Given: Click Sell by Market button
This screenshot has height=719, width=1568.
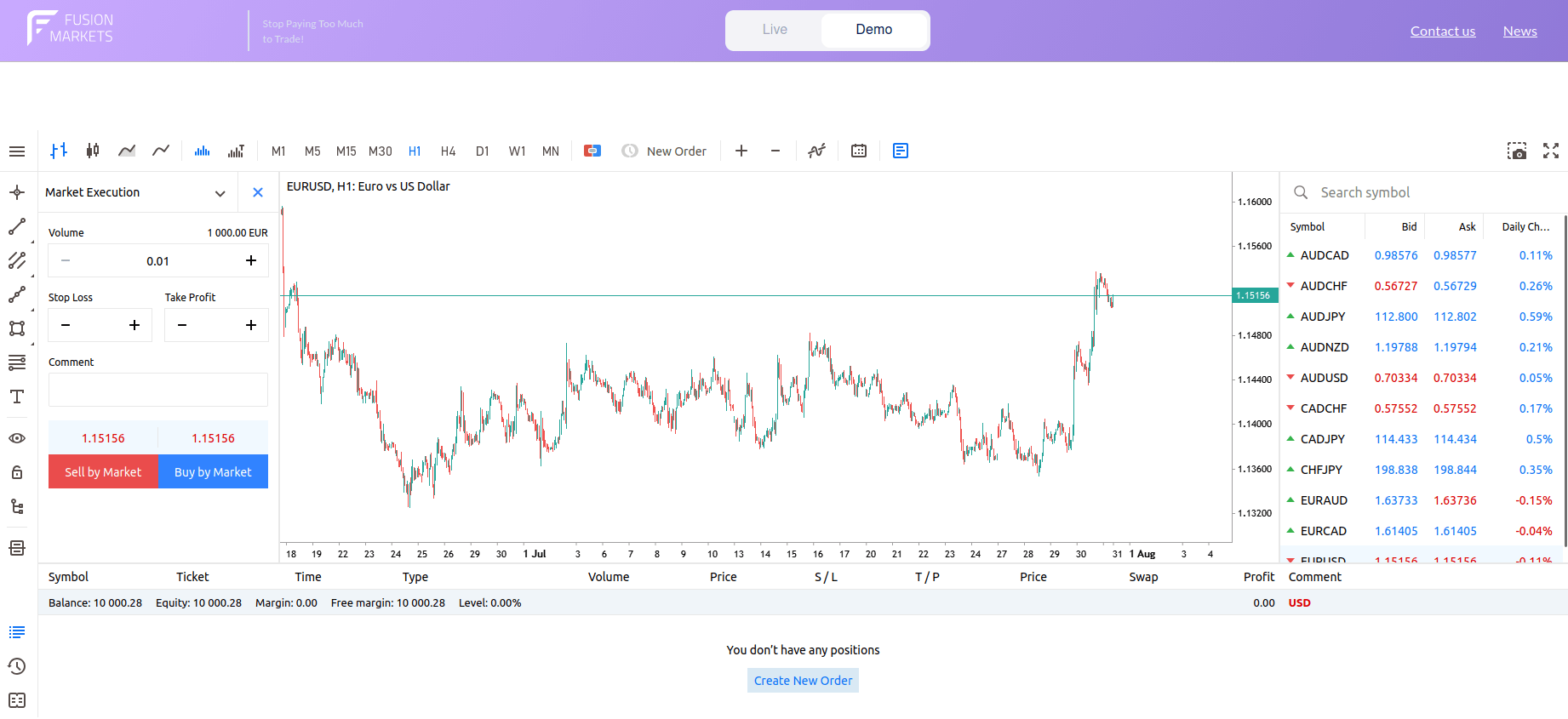Looking at the screenshot, I should pos(103,471).
